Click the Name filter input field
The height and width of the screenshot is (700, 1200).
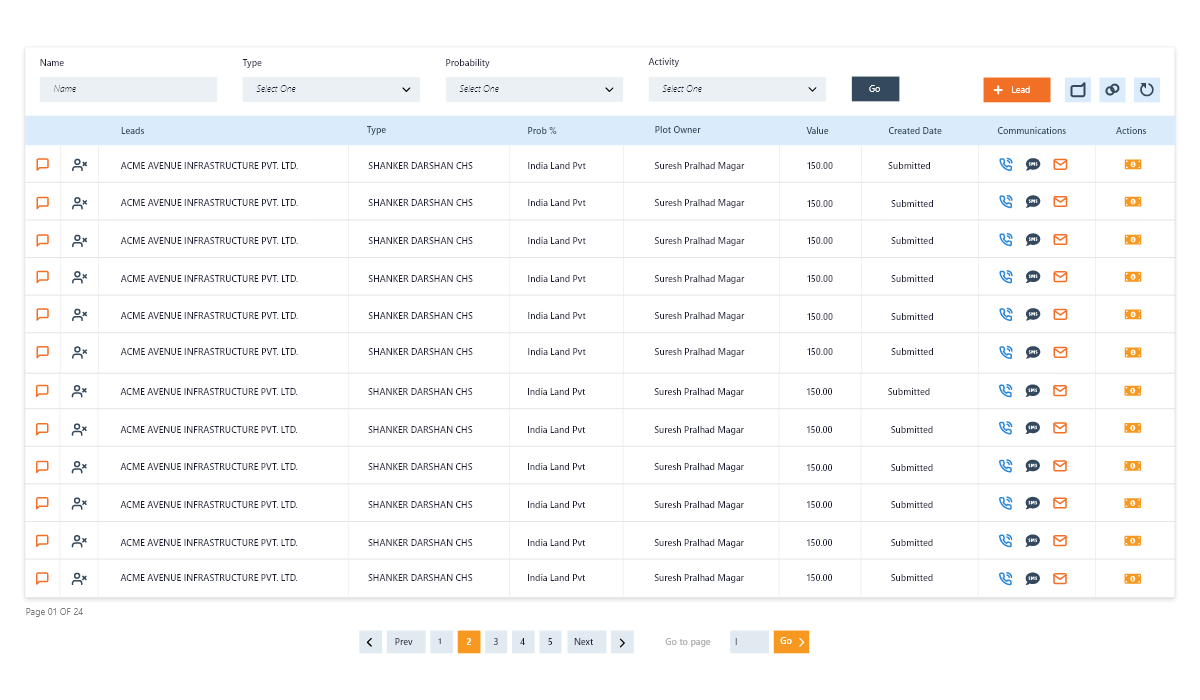click(128, 89)
